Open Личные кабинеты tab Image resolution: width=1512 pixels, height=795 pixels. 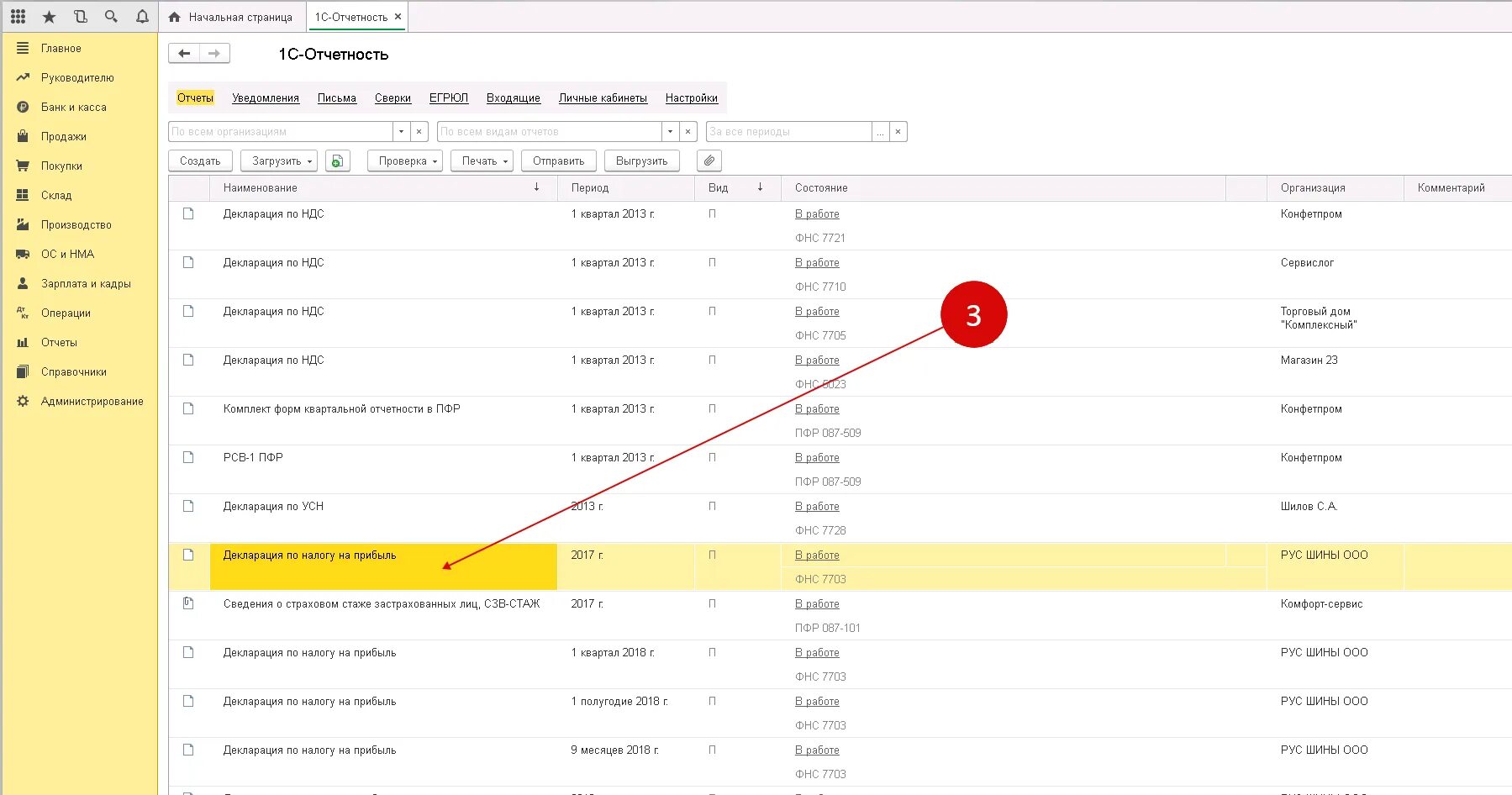point(603,97)
